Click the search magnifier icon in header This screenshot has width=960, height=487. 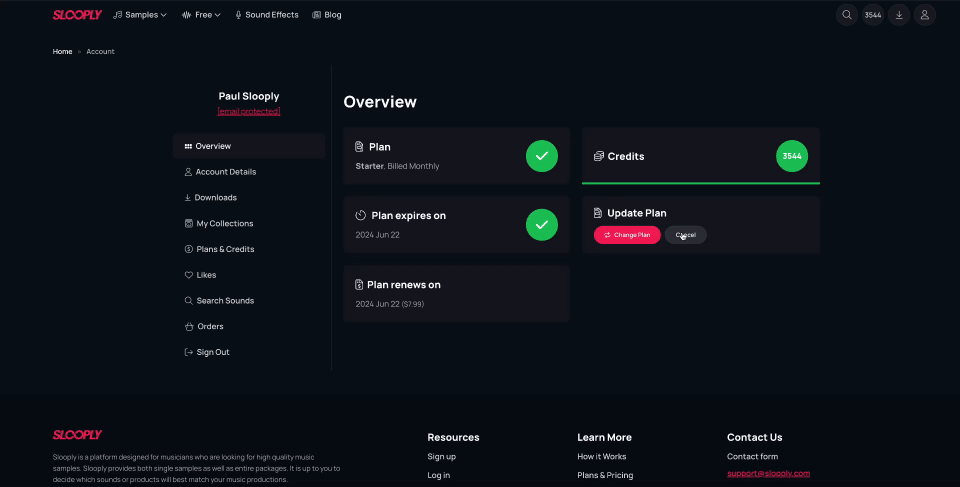(x=847, y=15)
